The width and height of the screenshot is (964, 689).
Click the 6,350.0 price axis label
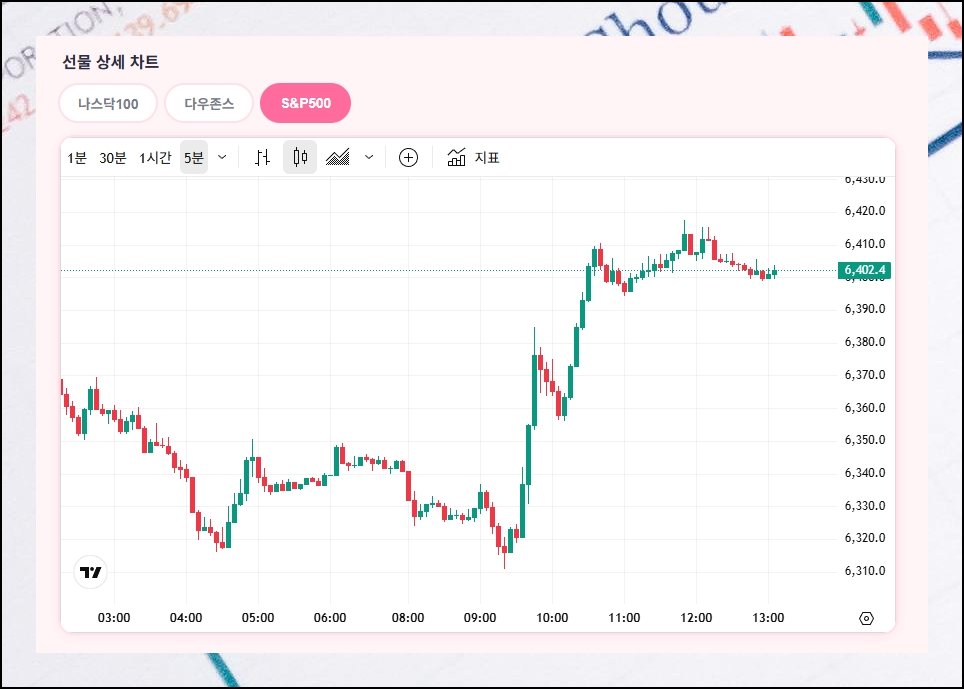click(x=865, y=440)
